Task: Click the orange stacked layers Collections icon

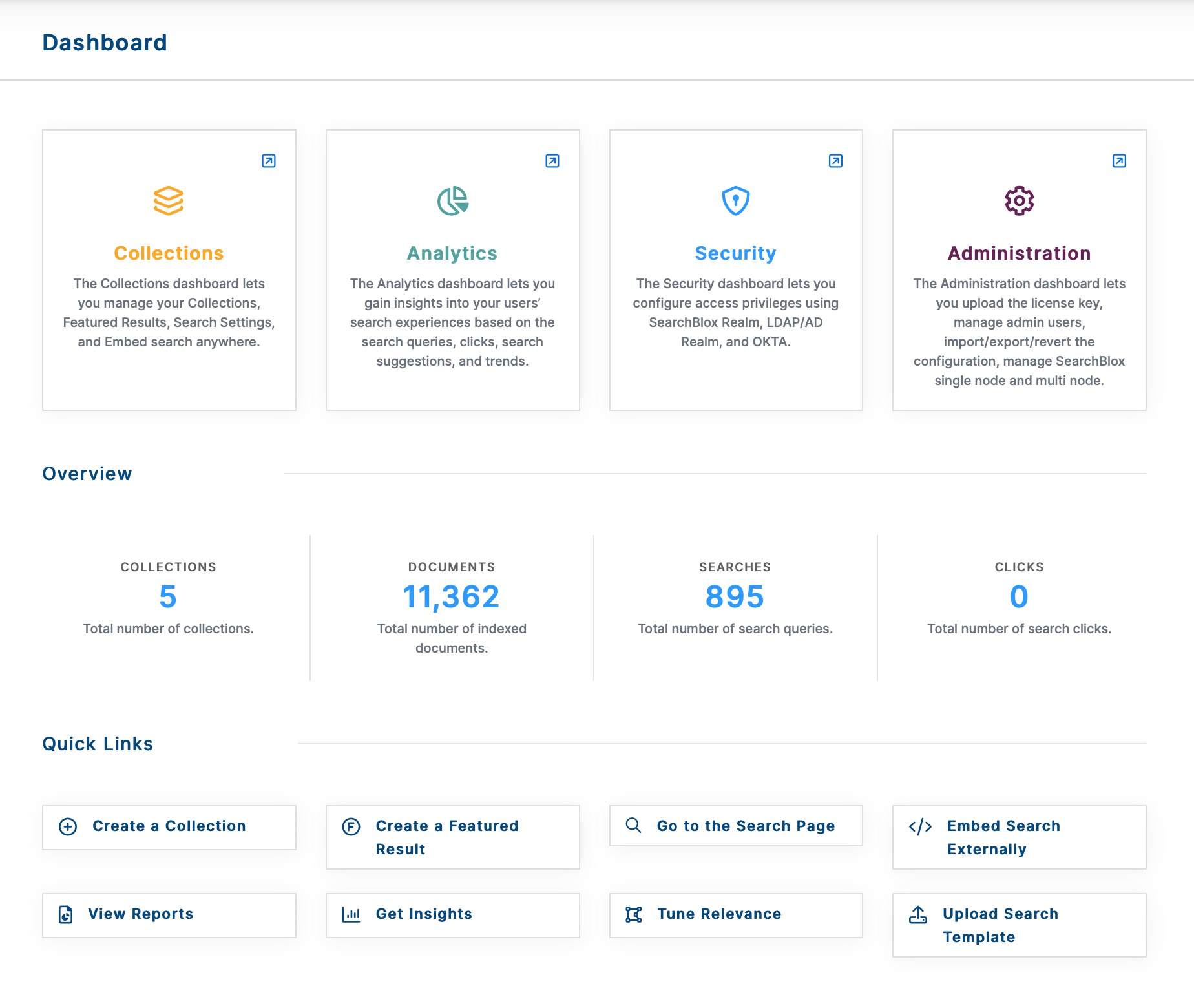Action: [x=169, y=201]
